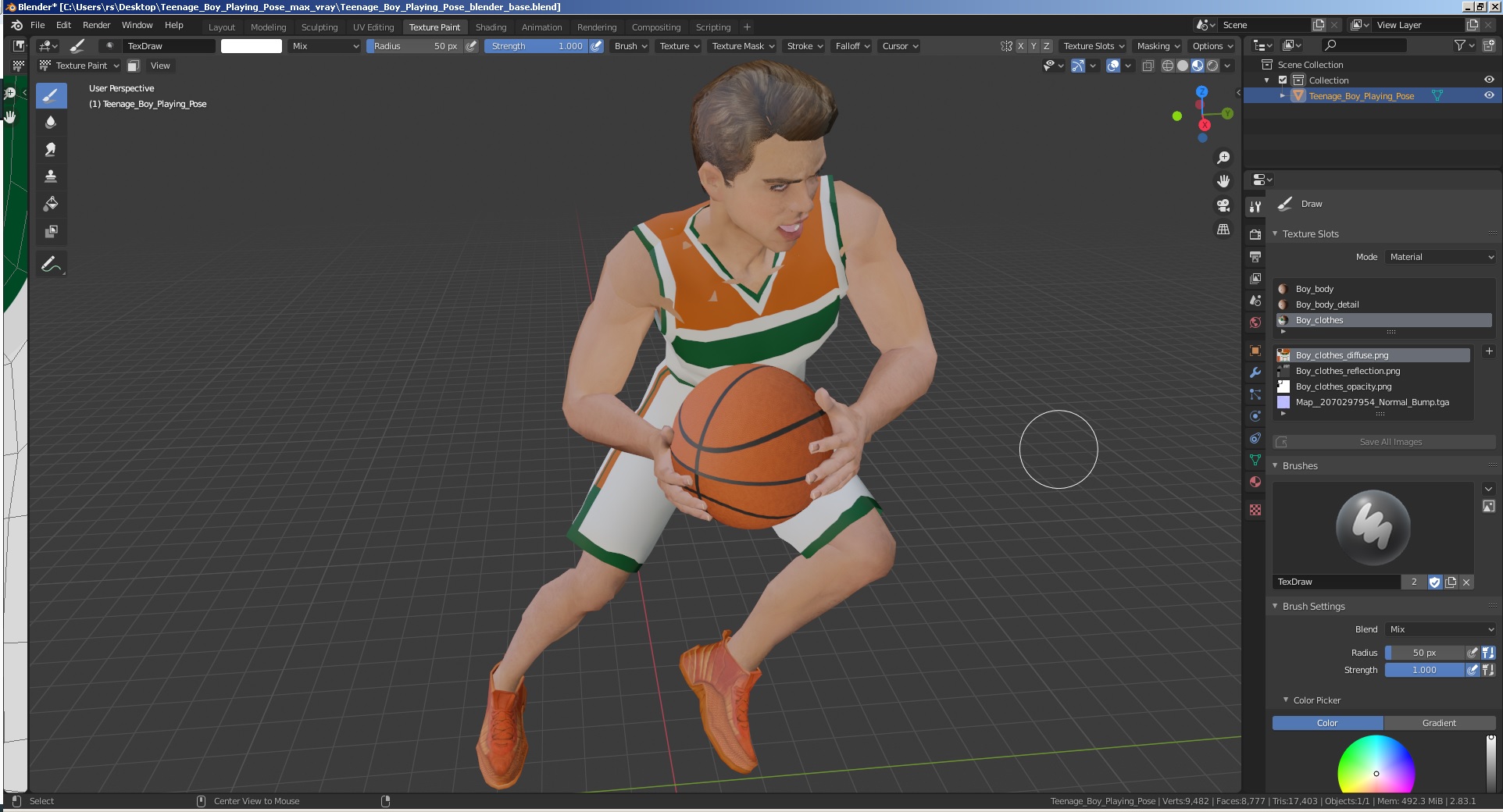Image resolution: width=1503 pixels, height=812 pixels.
Task: Switch color picker to Gradient
Action: coord(1439,723)
